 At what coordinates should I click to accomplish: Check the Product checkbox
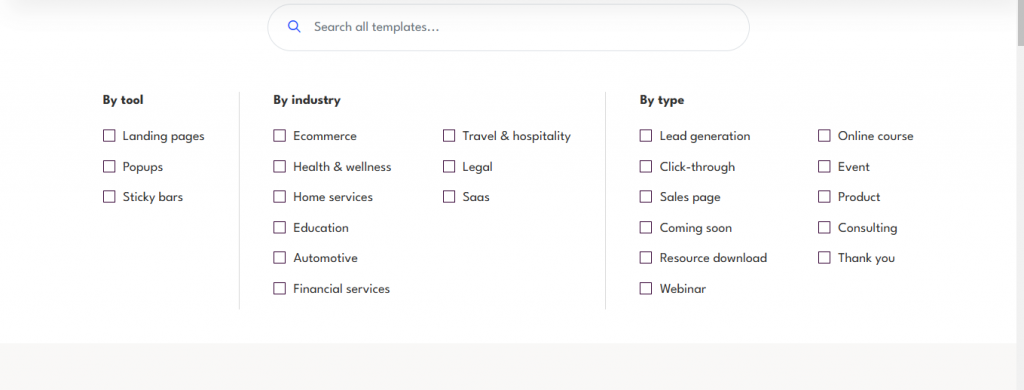coord(824,197)
